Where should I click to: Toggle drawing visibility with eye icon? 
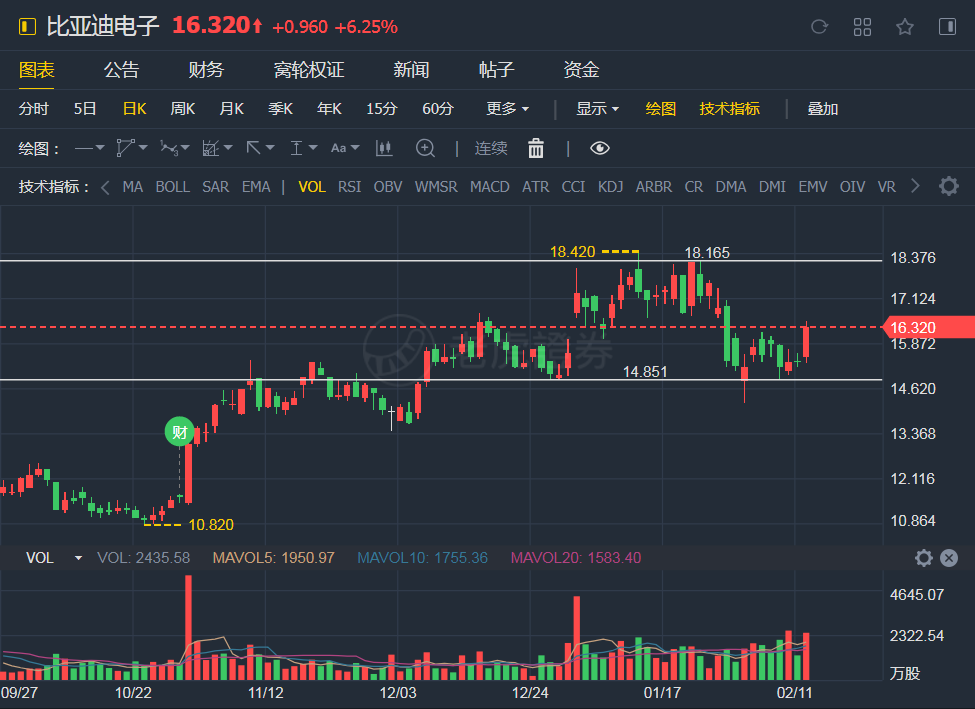[600, 148]
